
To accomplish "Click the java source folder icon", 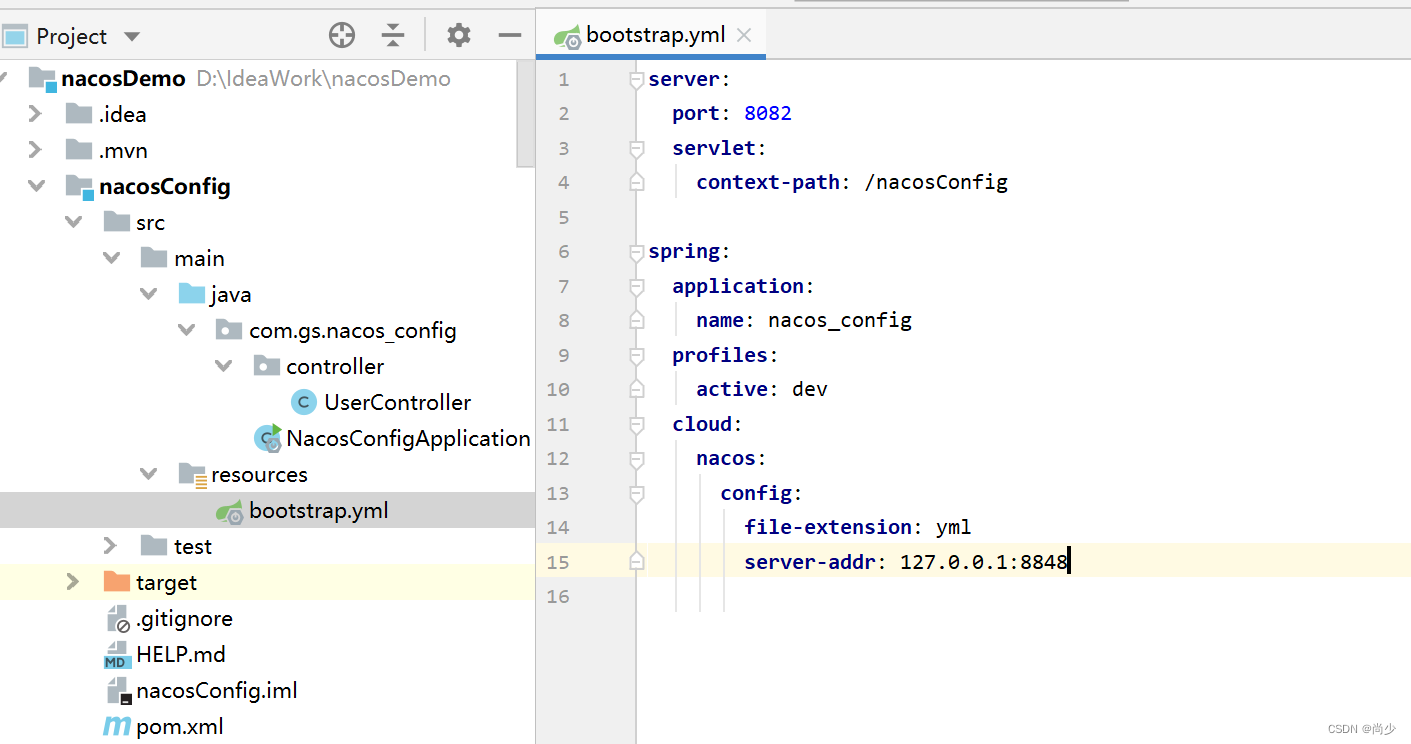I will [x=192, y=294].
